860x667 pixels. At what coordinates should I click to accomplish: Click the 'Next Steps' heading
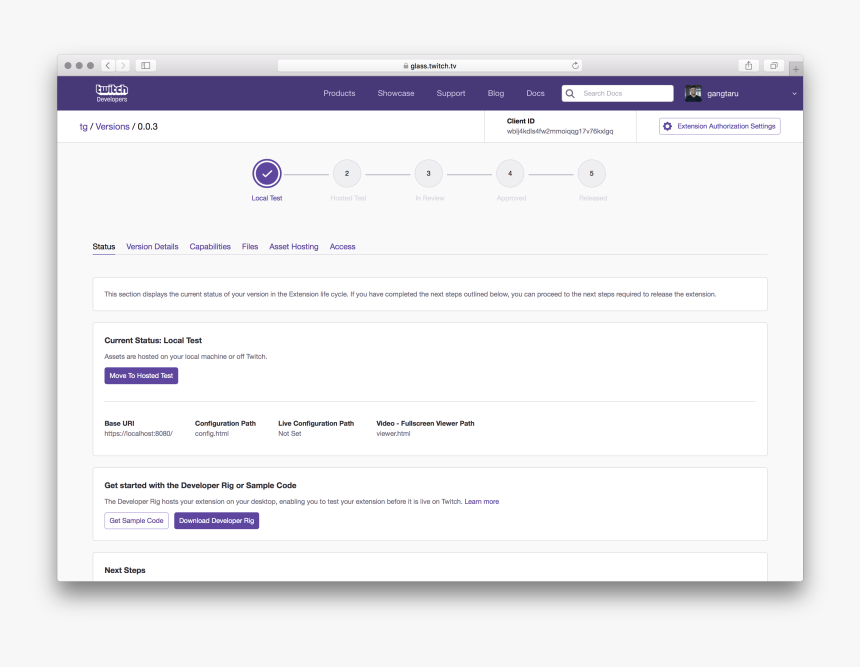(125, 570)
